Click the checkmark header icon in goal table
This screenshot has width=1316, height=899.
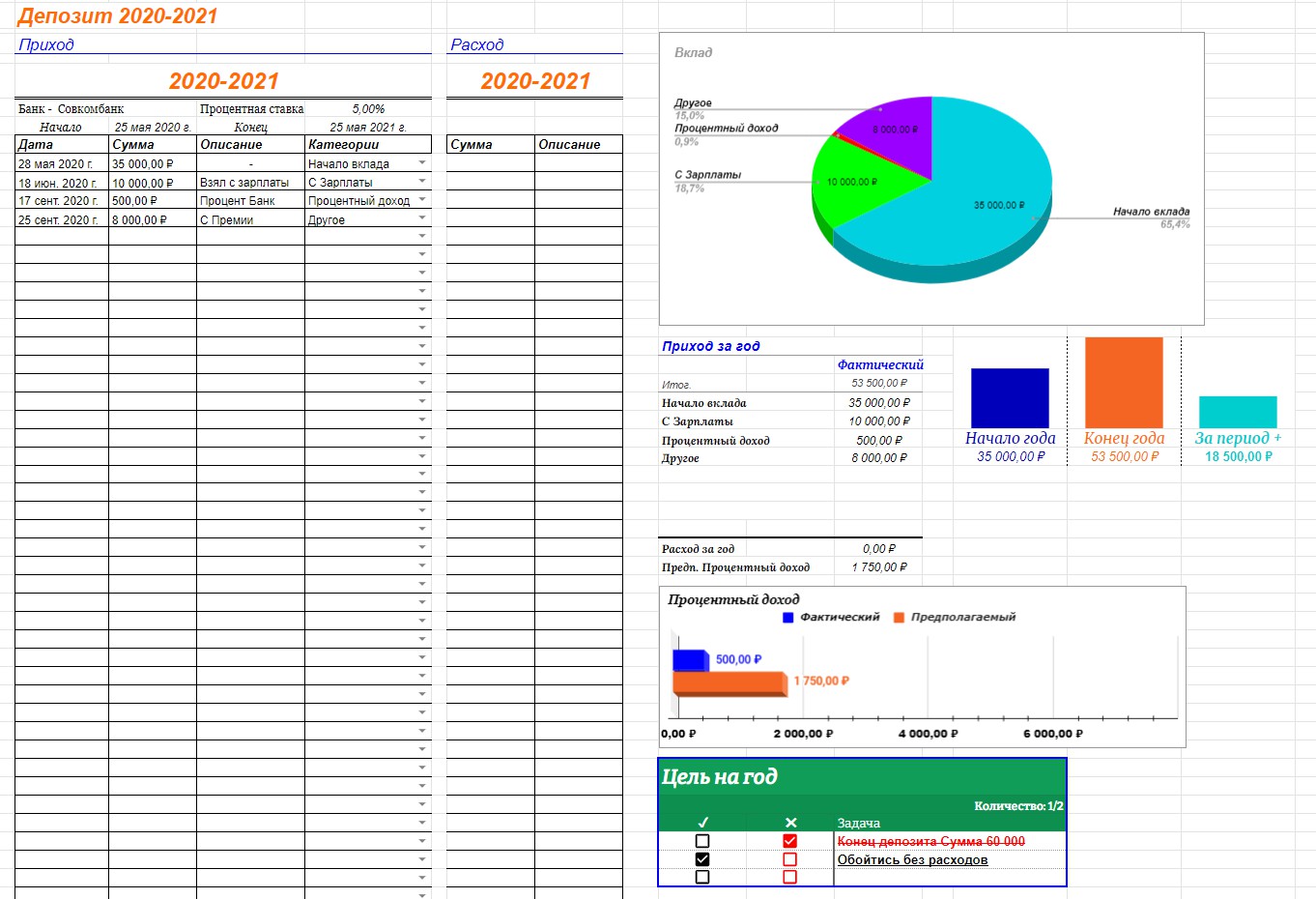tap(702, 823)
